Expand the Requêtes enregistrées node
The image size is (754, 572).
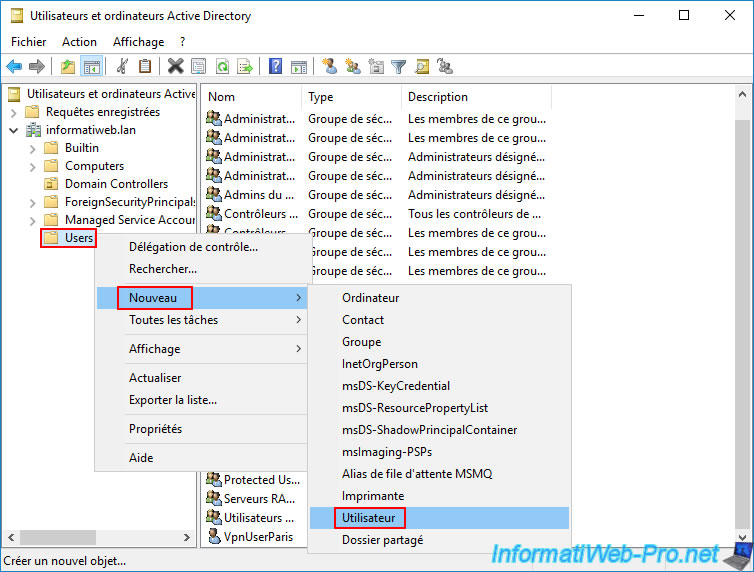[14, 112]
